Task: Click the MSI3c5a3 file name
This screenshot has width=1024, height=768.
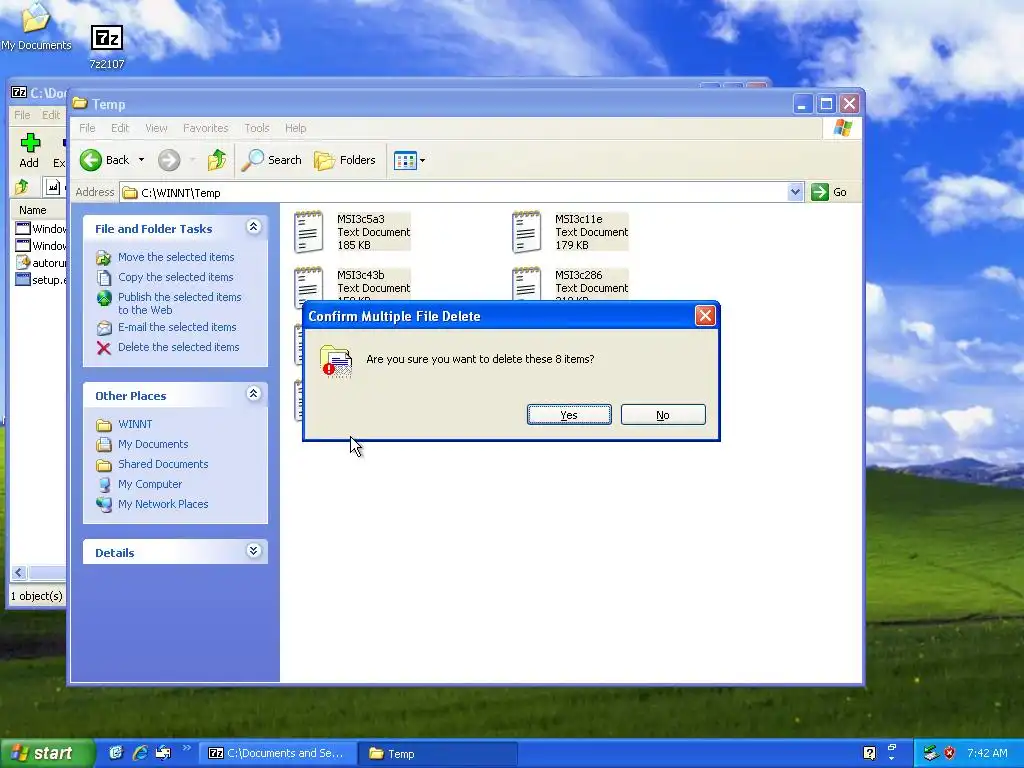Action: 360,219
